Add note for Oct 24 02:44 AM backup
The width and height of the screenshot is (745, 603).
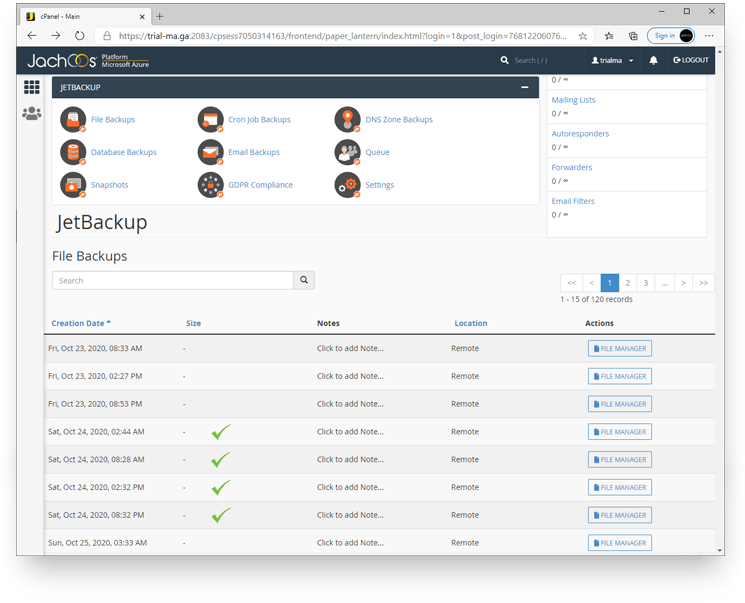point(350,432)
